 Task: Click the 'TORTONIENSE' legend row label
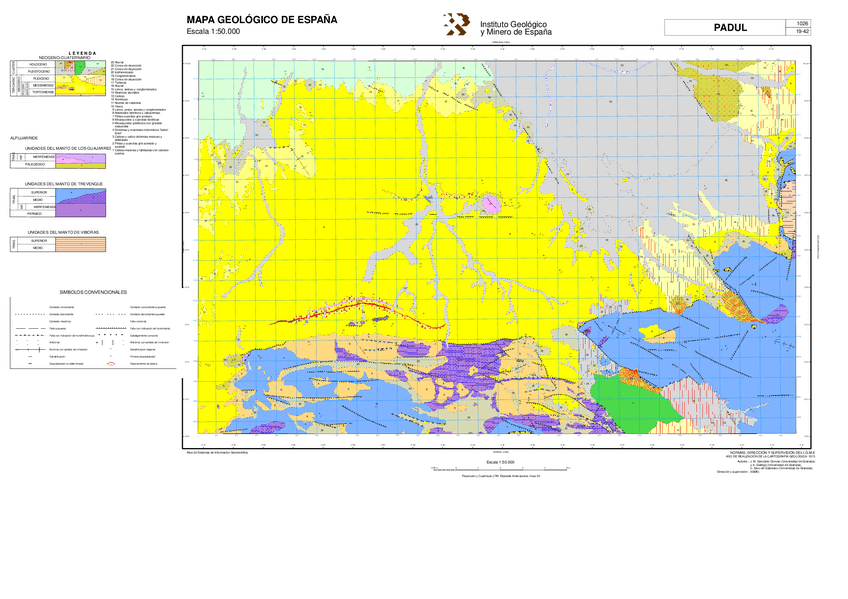43,92
